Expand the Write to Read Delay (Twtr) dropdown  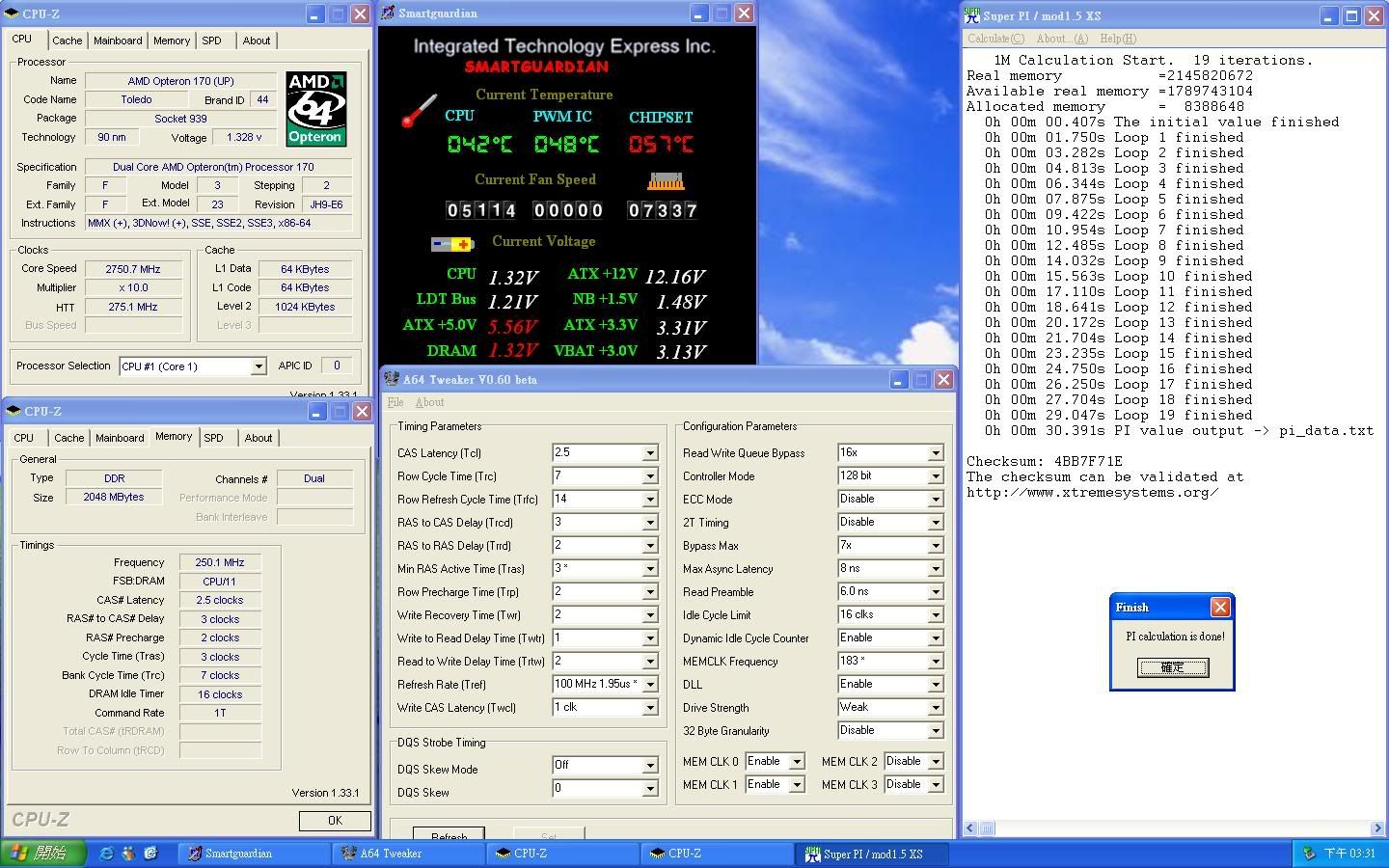click(650, 638)
